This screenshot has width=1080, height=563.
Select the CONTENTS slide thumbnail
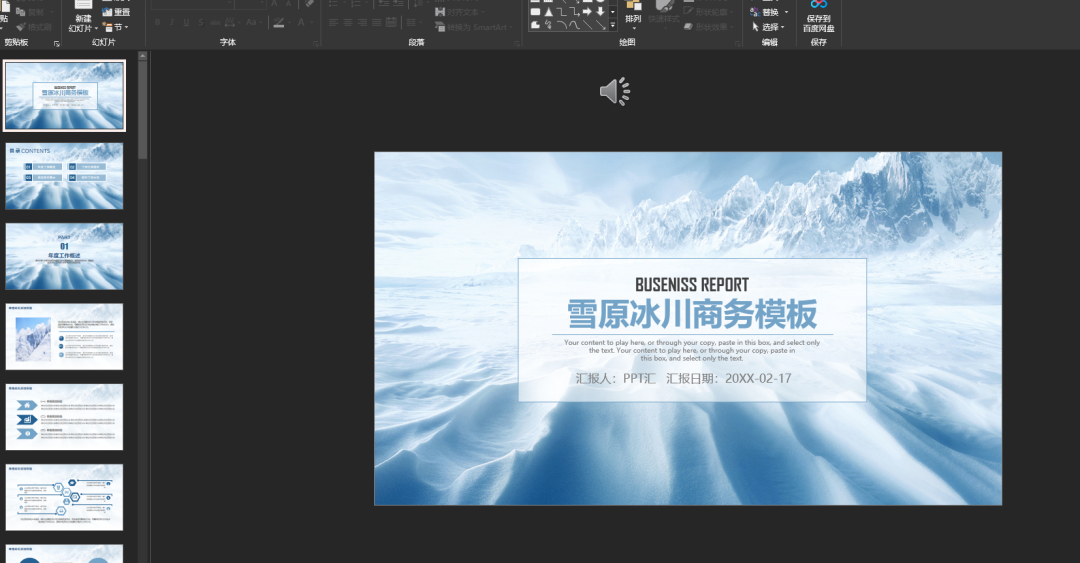[x=64, y=176]
